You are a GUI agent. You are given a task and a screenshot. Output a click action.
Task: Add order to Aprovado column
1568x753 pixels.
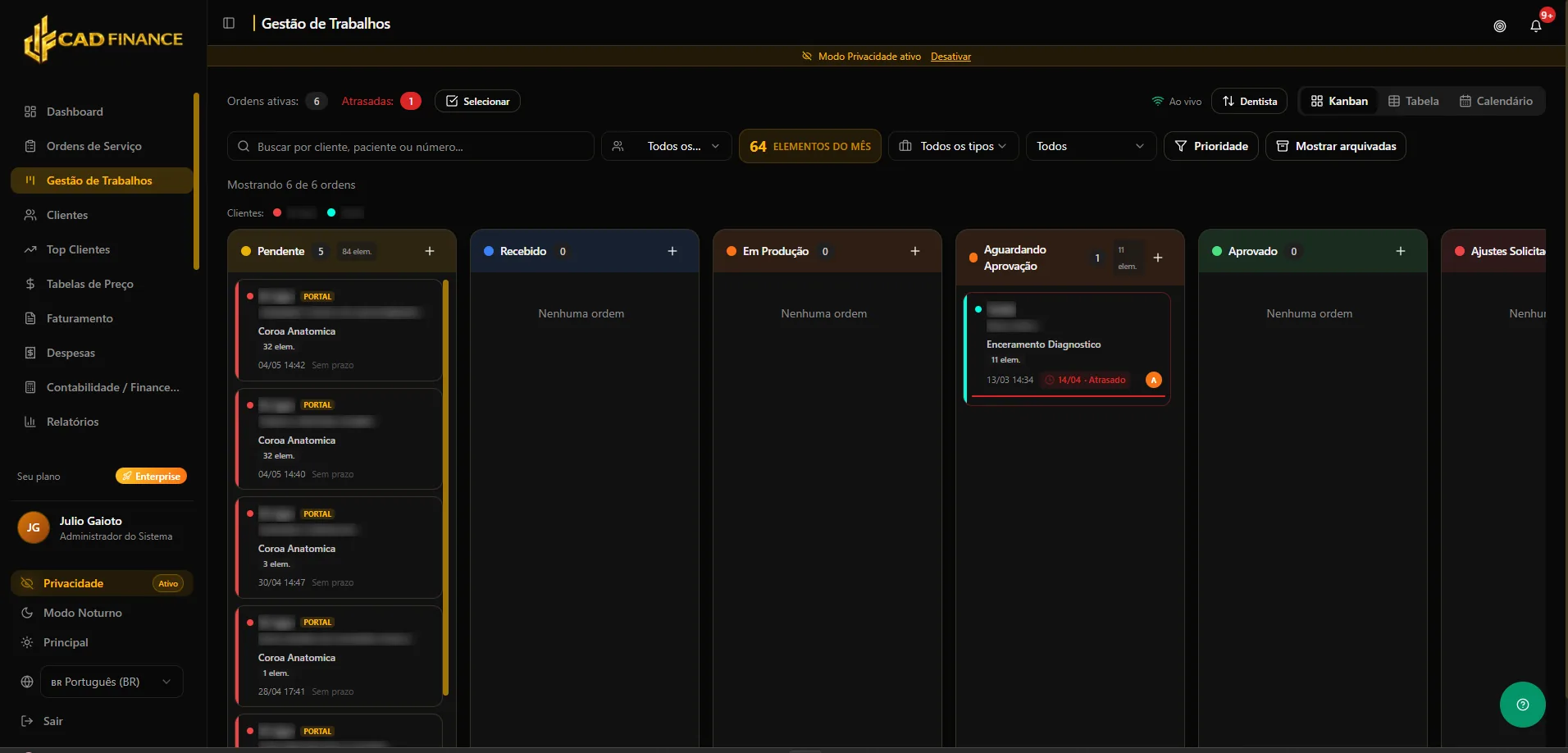point(1401,251)
